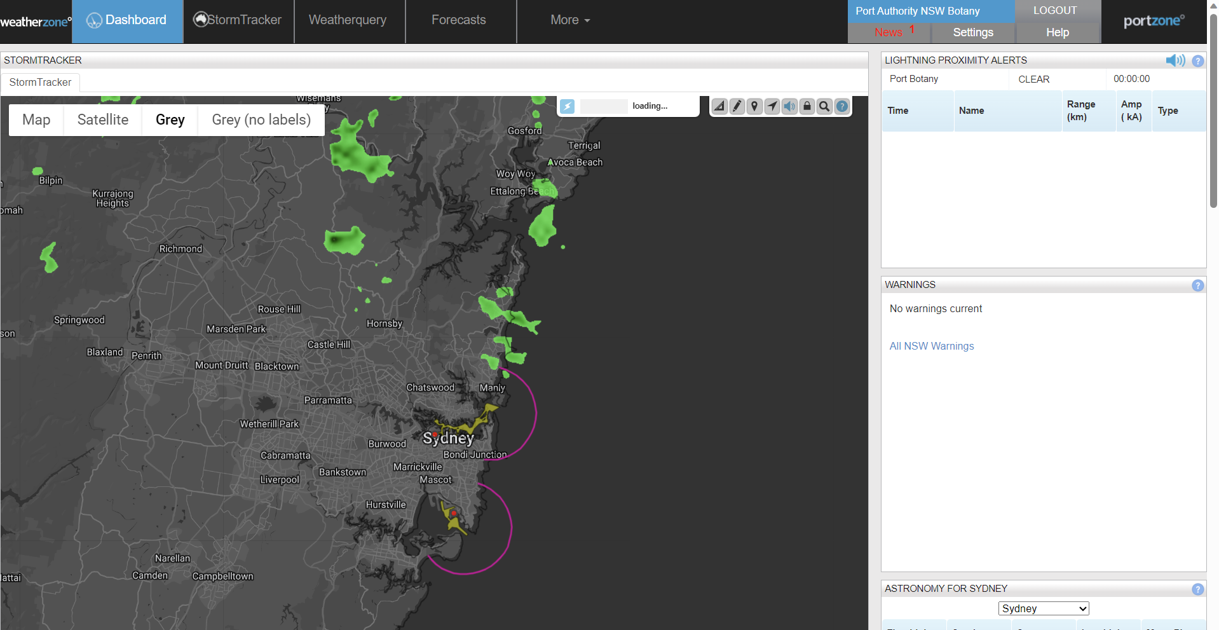The width and height of the screenshot is (1219, 630).
Task: Lock the map with padlock icon
Action: click(807, 106)
